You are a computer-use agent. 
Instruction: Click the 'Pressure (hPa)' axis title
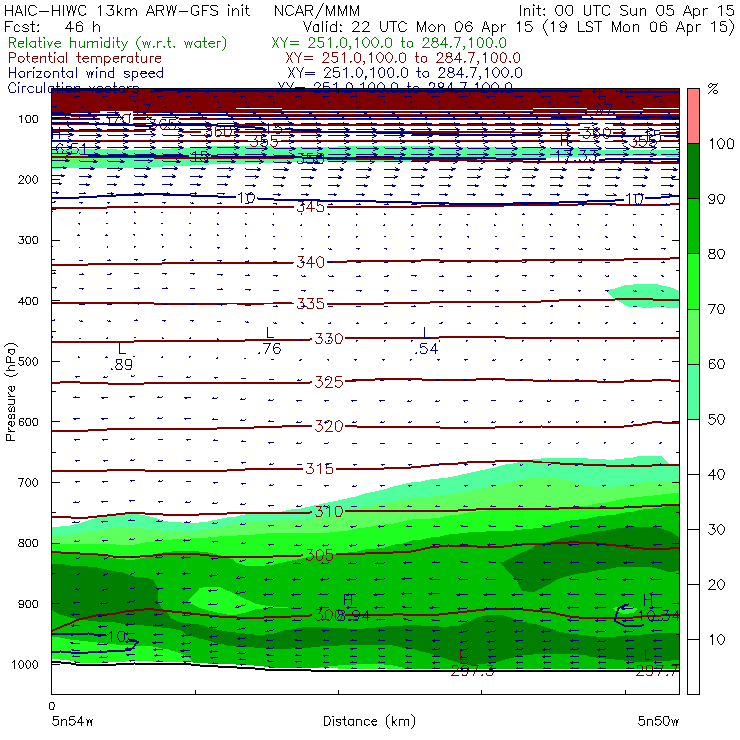click(x=10, y=392)
